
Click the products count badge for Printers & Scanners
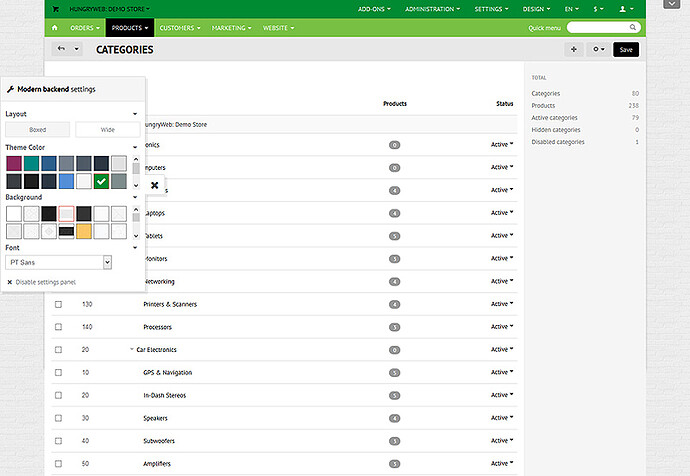click(395, 304)
